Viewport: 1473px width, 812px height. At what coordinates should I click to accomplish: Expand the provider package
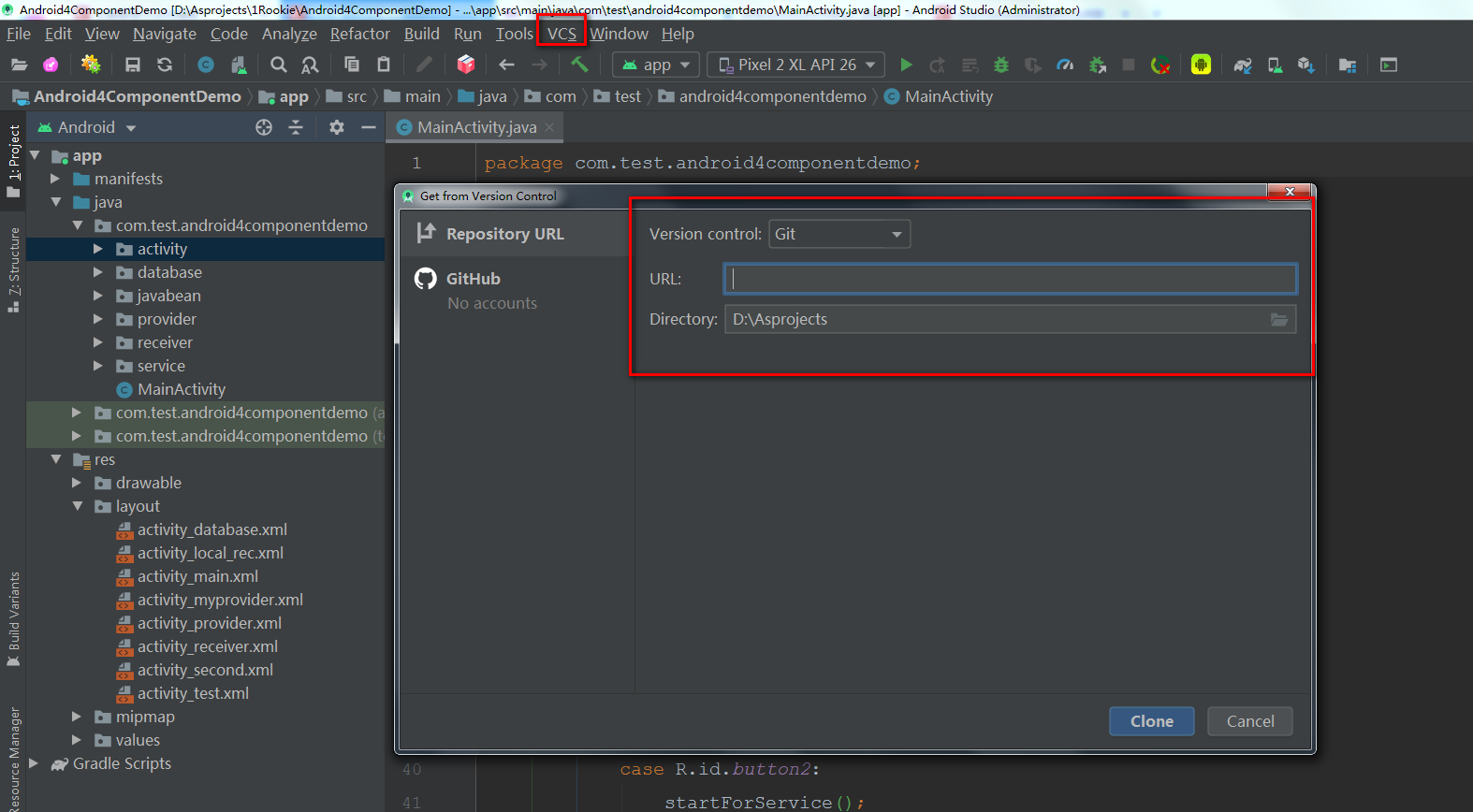[x=98, y=319]
